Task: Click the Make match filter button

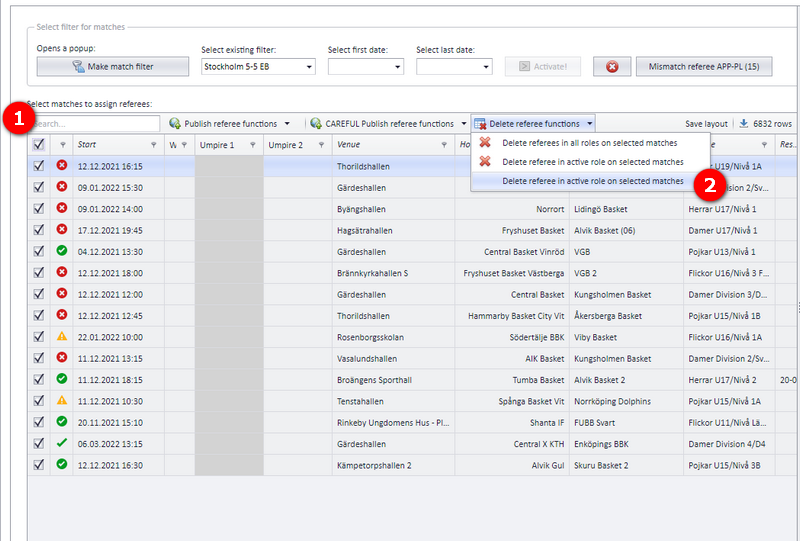Action: 113,66
